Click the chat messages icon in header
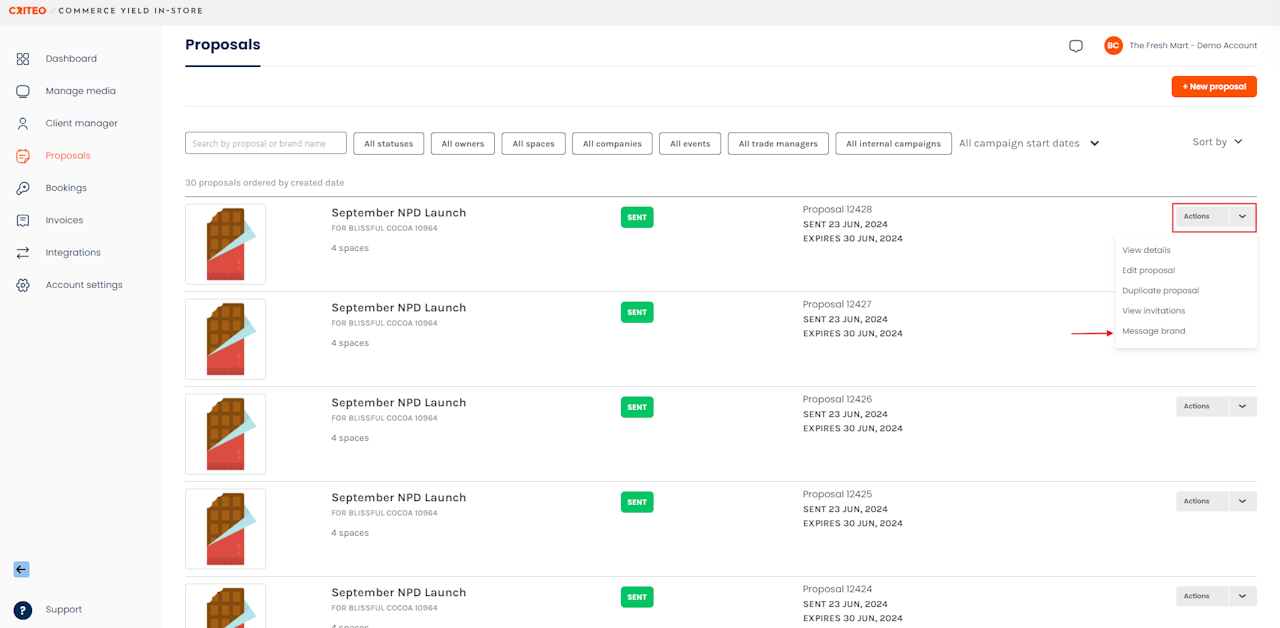 (x=1076, y=46)
